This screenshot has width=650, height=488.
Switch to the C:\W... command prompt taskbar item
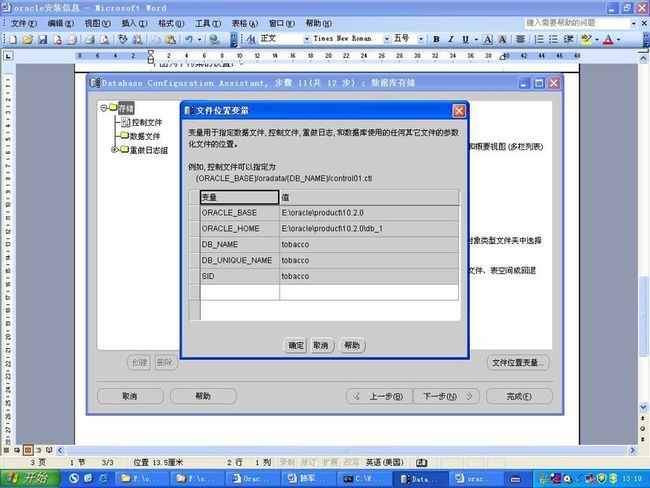tap(363, 479)
